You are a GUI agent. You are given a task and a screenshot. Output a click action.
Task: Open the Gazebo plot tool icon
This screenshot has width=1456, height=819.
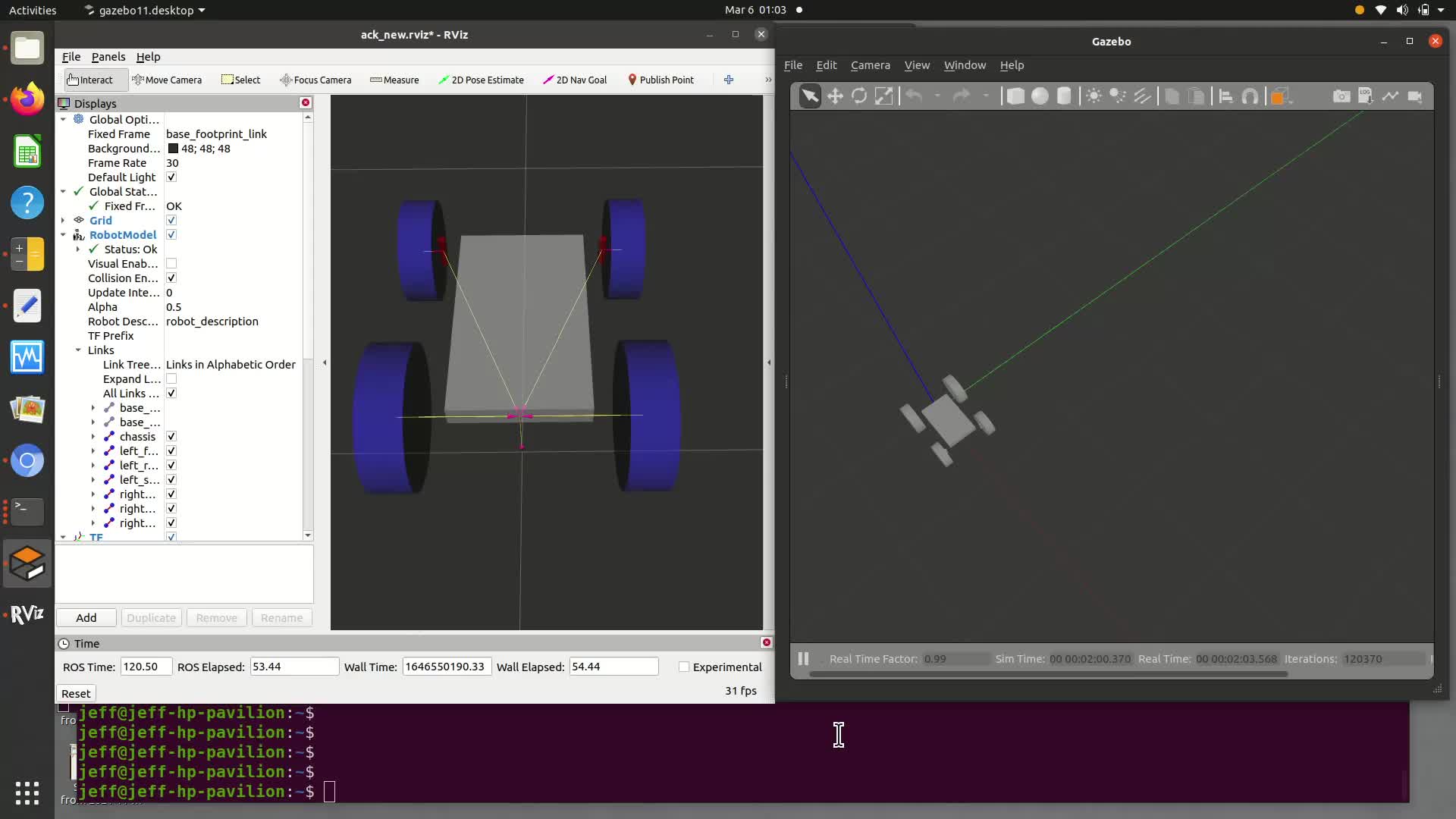click(1390, 96)
